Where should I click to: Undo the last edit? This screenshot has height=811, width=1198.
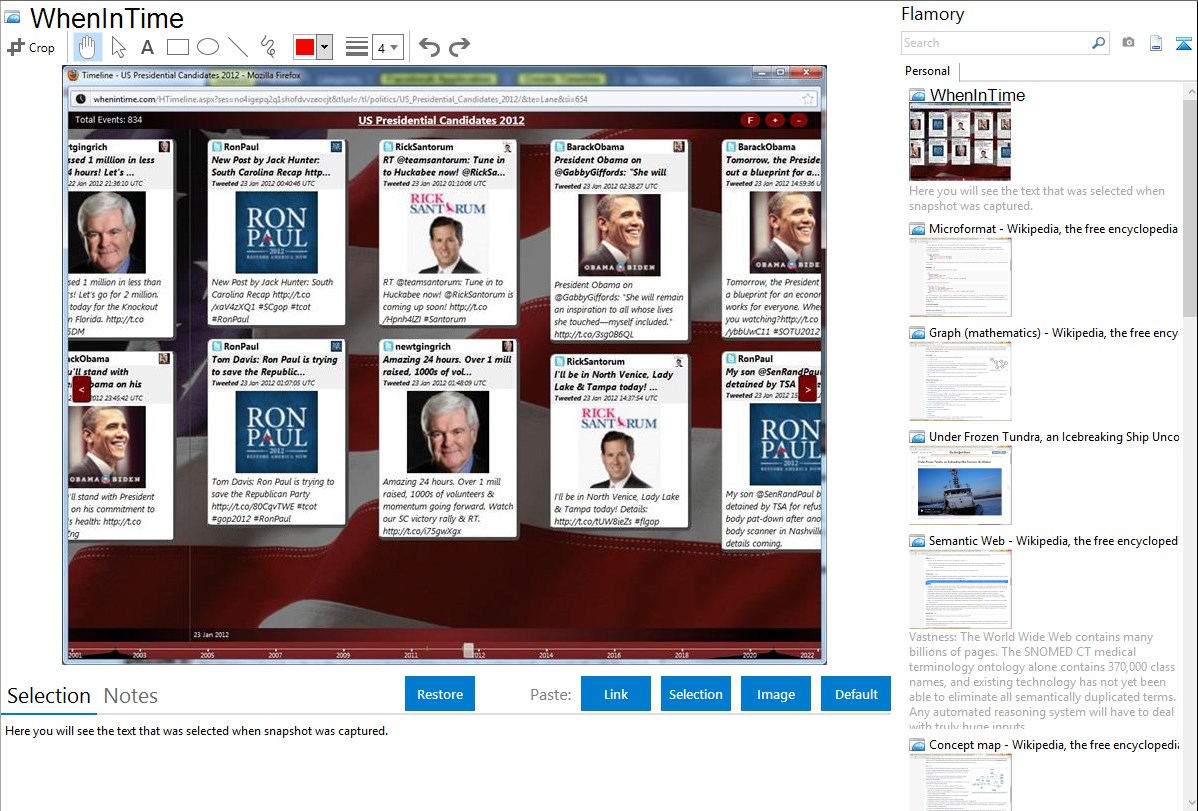[x=429, y=47]
